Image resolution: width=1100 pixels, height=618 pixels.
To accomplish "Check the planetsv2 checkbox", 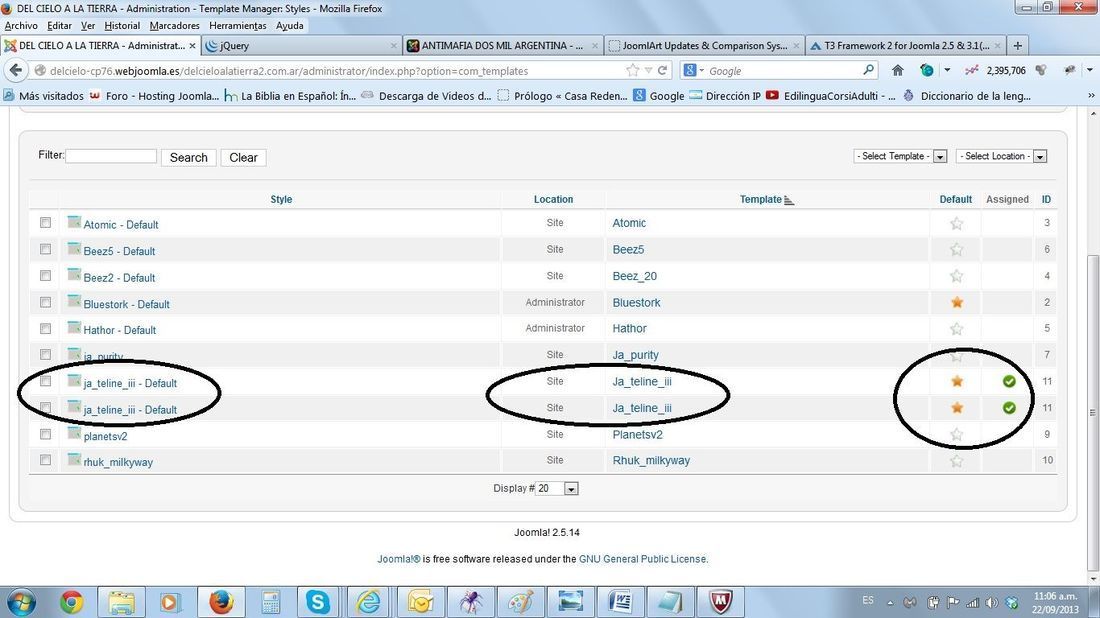I will pos(46,434).
